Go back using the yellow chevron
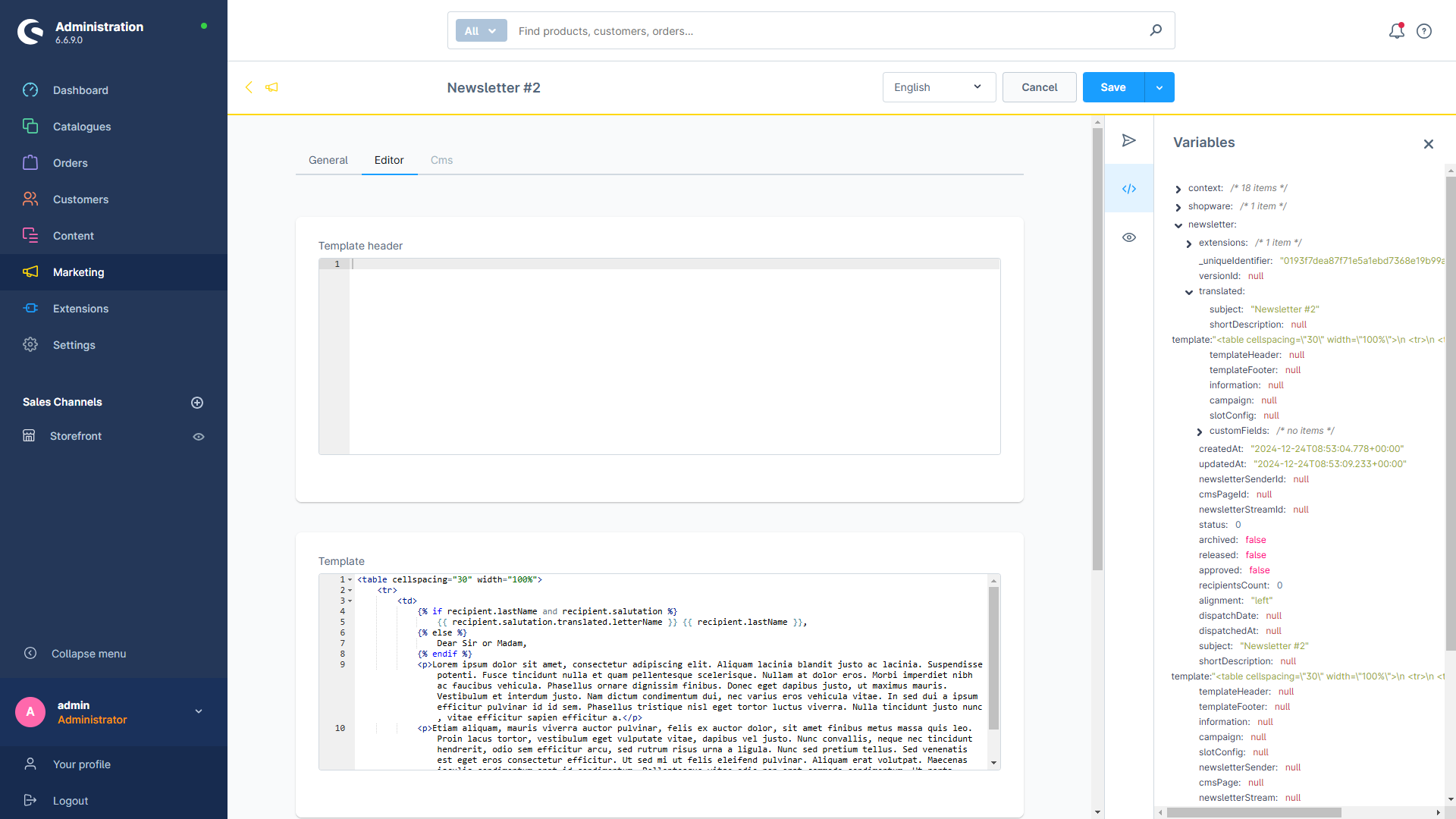The width and height of the screenshot is (1456, 819). (249, 87)
